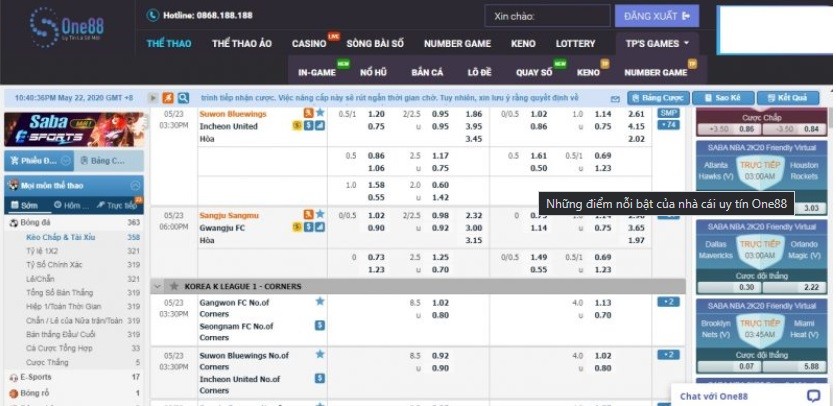Click yellow coin icon on Incheon United row

tap(297, 125)
